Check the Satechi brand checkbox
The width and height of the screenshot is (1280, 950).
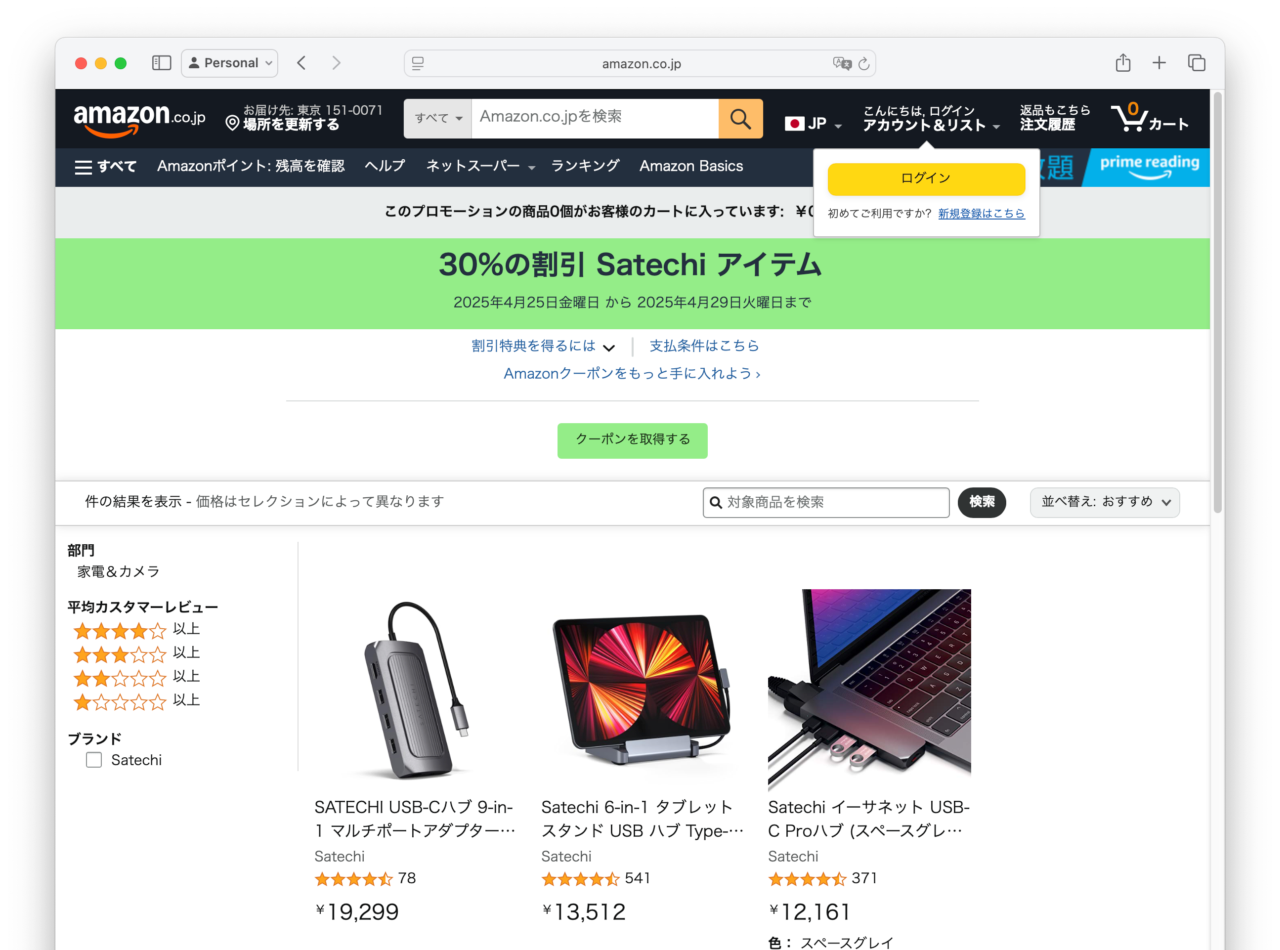(94, 760)
